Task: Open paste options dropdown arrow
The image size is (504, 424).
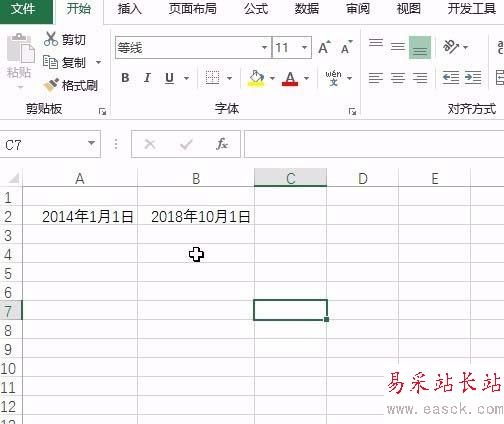Action: tap(20, 88)
